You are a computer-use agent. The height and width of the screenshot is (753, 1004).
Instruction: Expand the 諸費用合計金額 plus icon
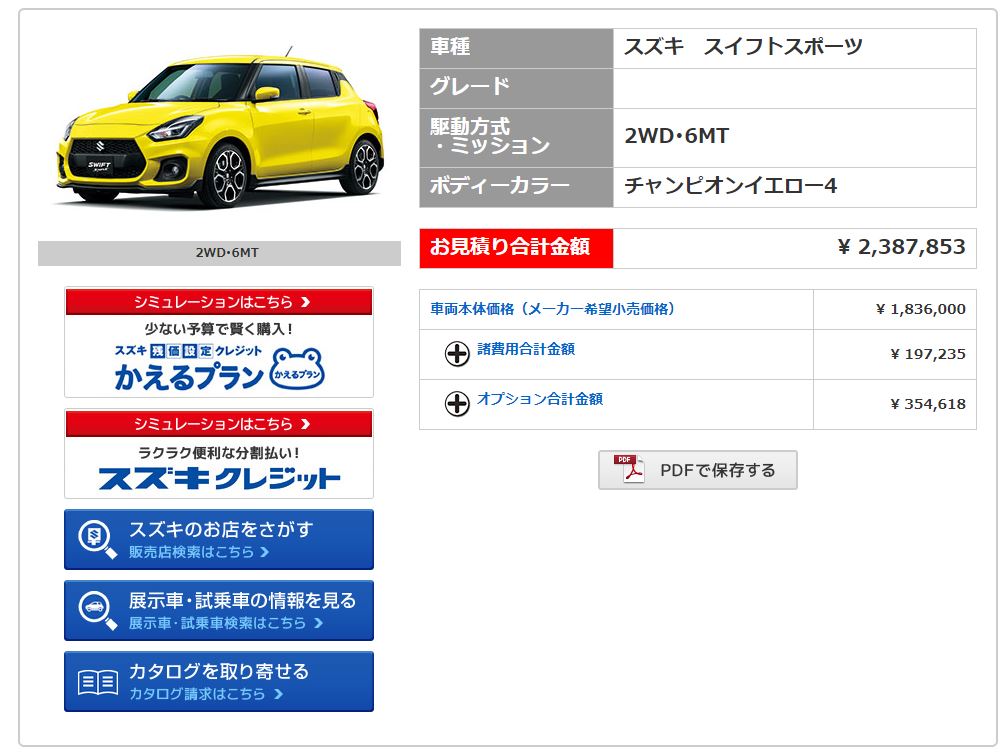tap(457, 353)
